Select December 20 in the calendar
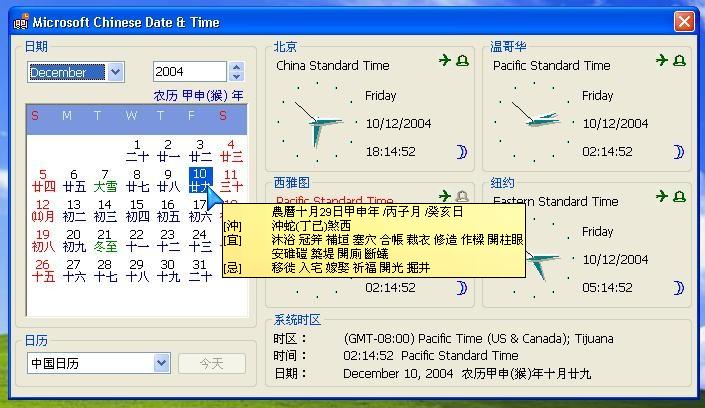The width and height of the screenshot is (705, 408). 74,241
